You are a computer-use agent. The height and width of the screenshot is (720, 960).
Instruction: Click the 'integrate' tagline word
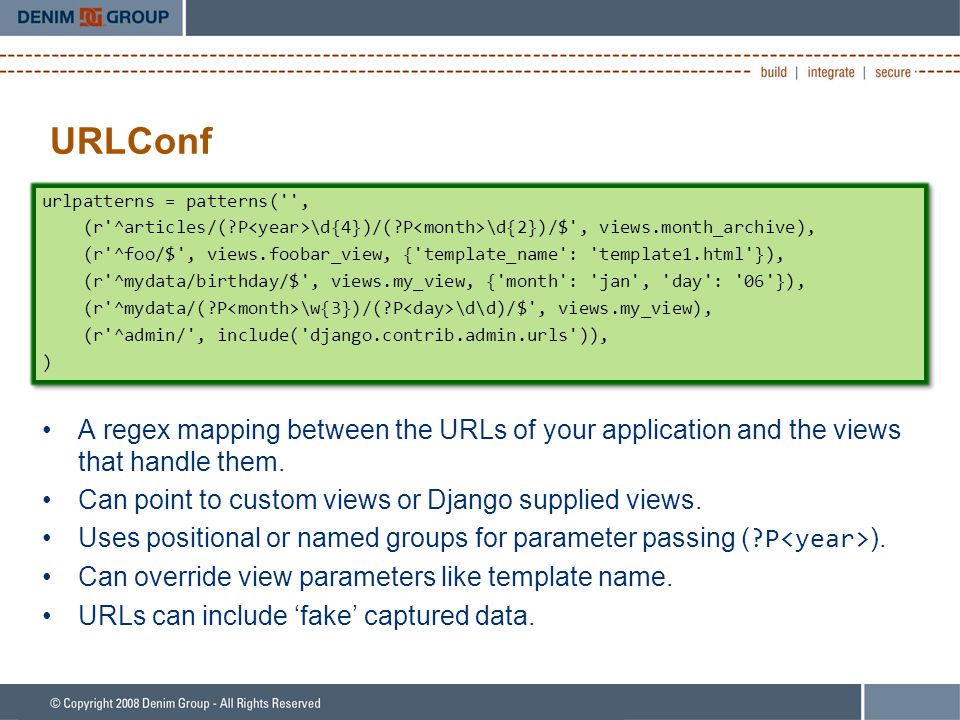(831, 72)
